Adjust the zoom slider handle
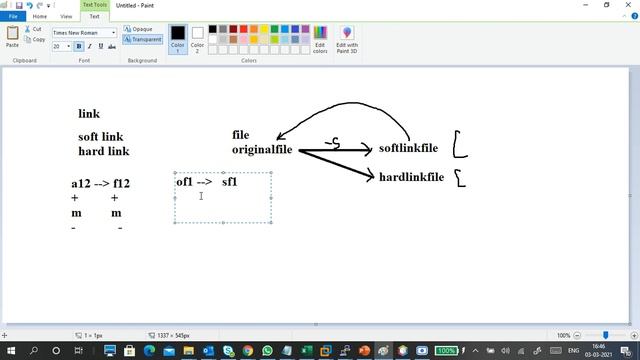Image resolution: width=640 pixels, height=360 pixels. [606, 335]
